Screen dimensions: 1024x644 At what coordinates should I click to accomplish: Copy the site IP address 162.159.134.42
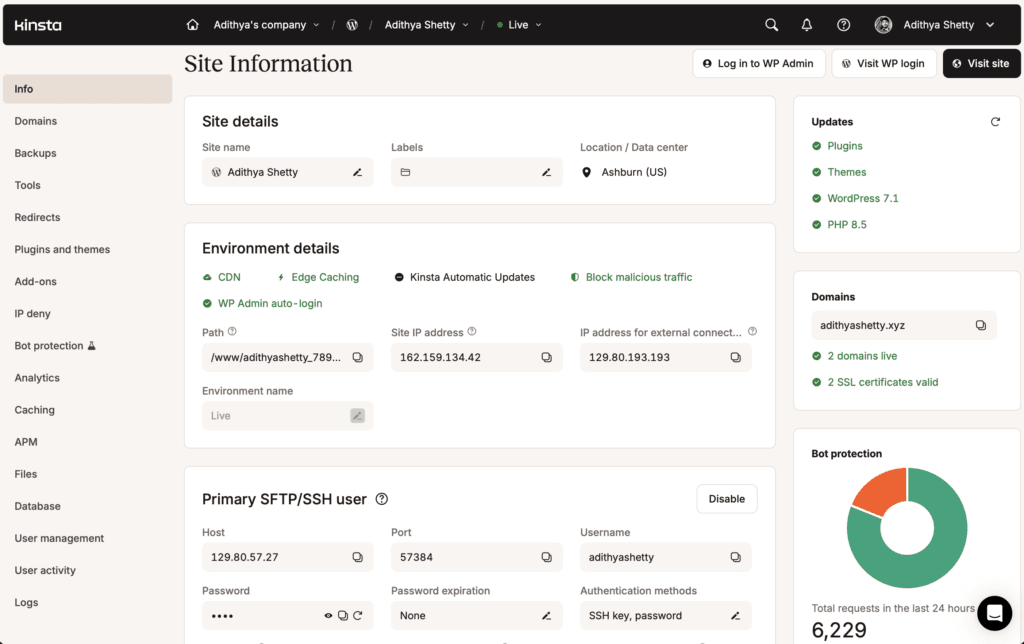546,357
